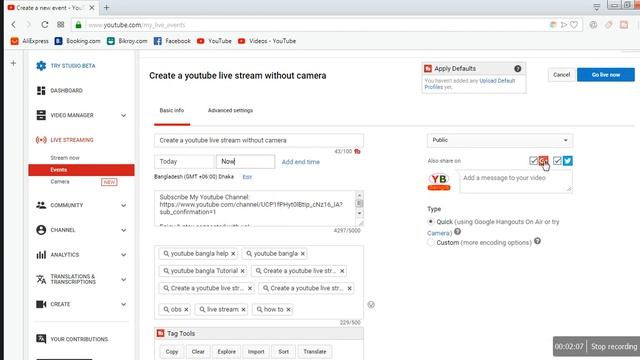Click the event title input field
Image resolution: width=640 pixels, height=360 pixels.
[259, 140]
